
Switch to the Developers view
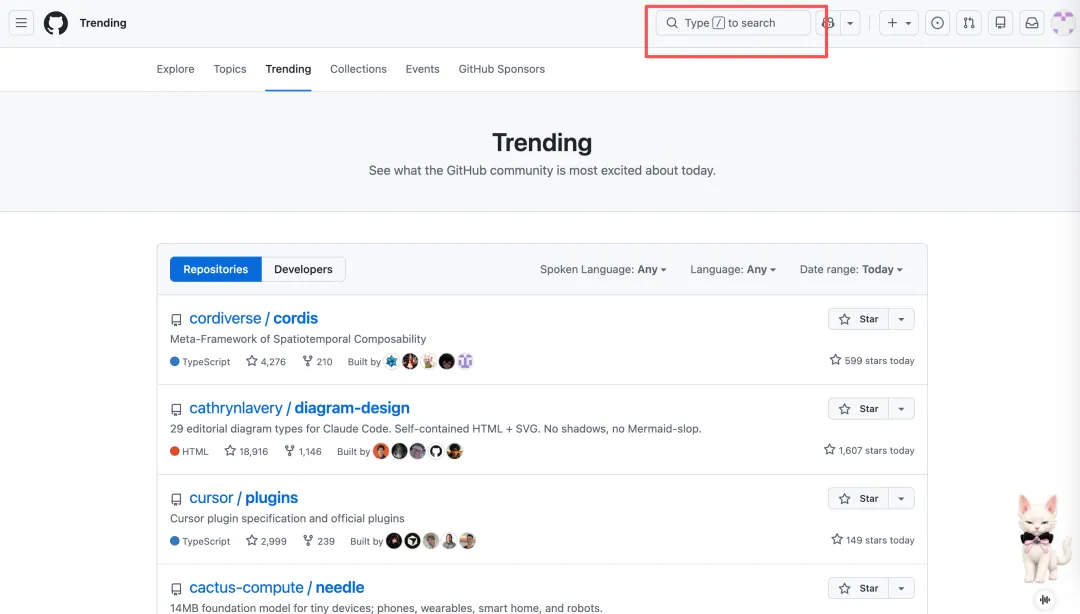(303, 269)
